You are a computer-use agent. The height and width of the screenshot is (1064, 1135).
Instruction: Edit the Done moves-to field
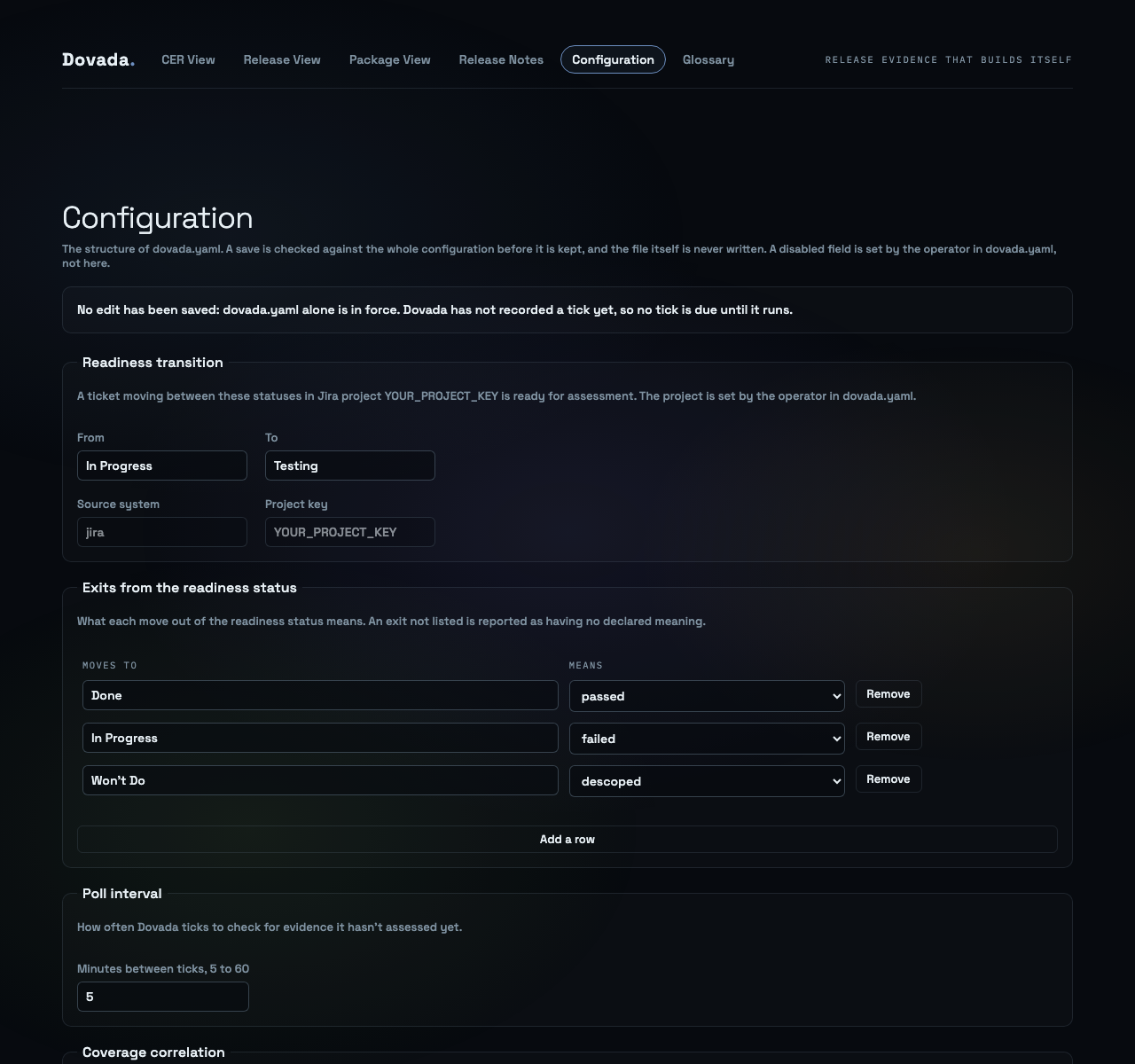click(x=320, y=695)
